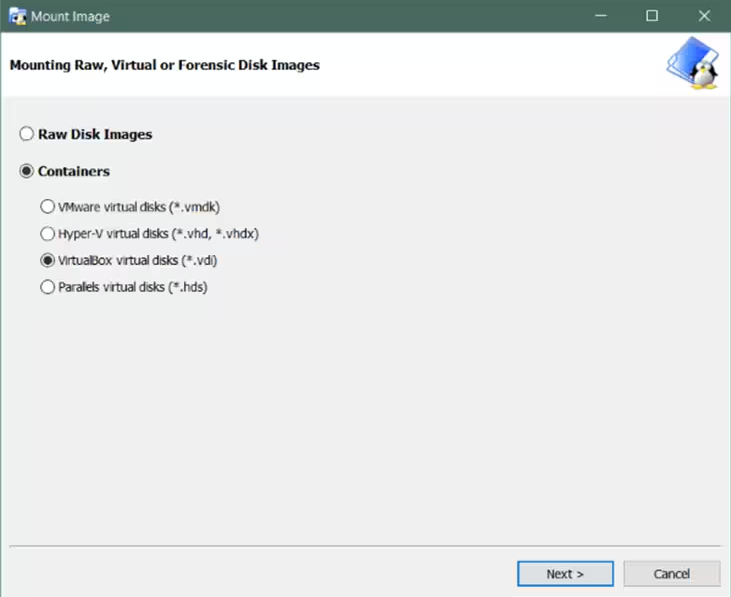Screen dimensions: 731x597
Task: Maximize the Mount Image window
Action: tap(652, 16)
